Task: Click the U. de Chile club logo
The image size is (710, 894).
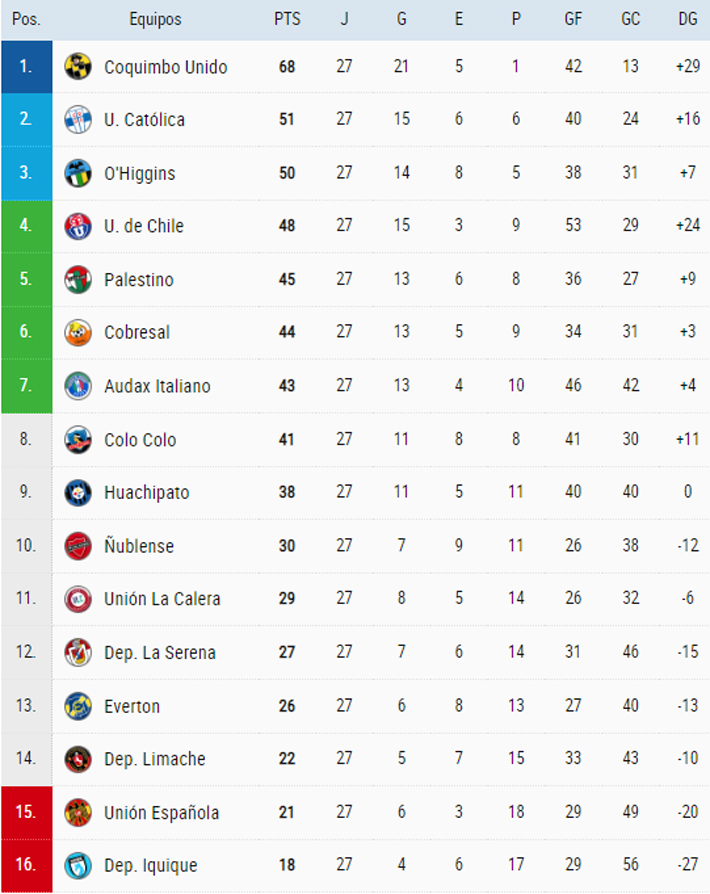Action: point(77,226)
